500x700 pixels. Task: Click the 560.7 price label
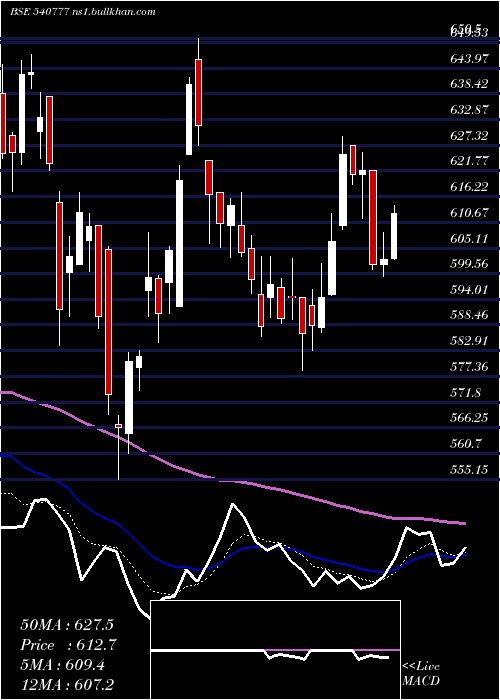(466, 444)
